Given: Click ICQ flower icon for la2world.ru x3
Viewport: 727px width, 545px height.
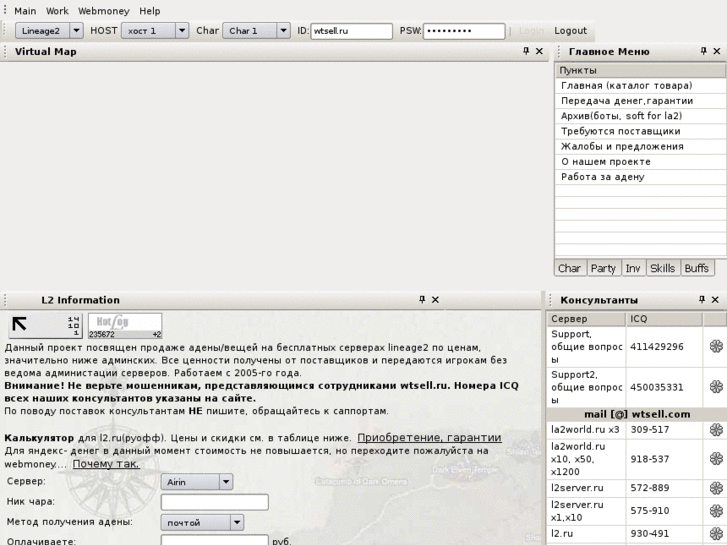Looking at the screenshot, I should (x=716, y=430).
